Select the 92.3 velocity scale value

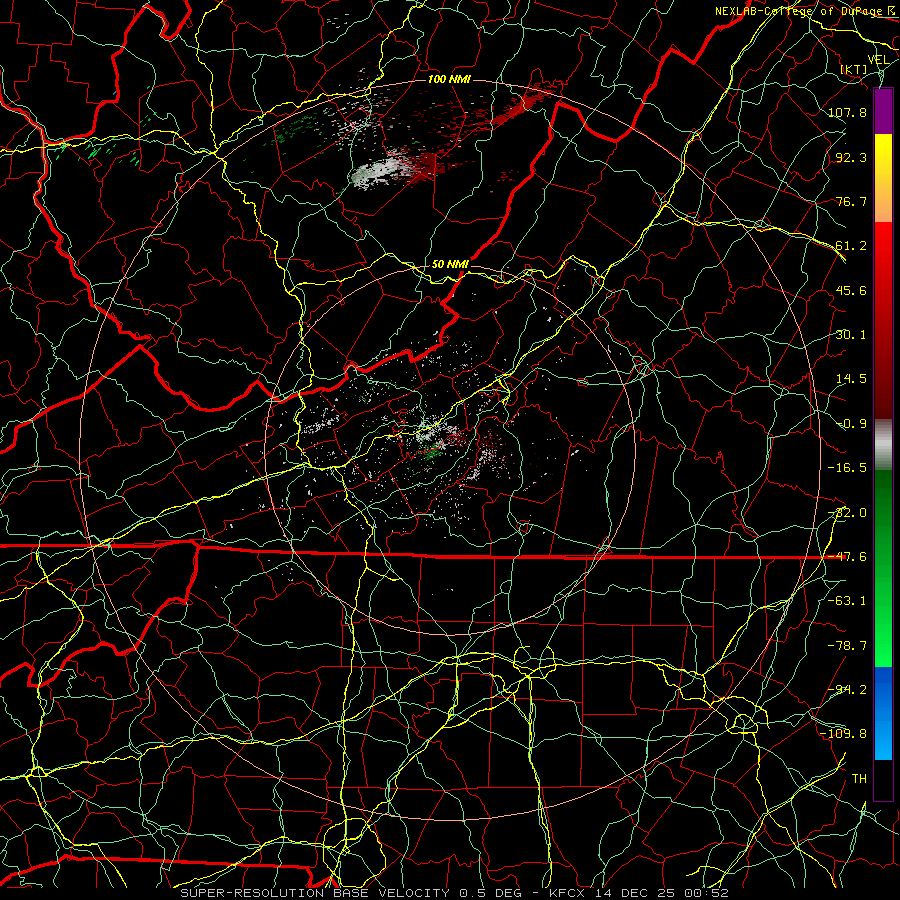pos(851,157)
